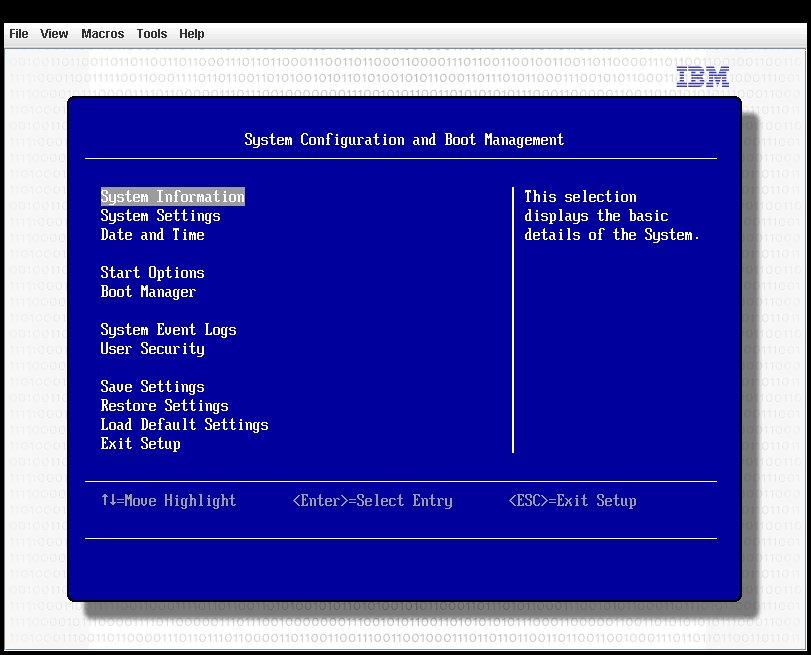The image size is (811, 655).
Task: View the System Event Logs
Action: coord(168,329)
